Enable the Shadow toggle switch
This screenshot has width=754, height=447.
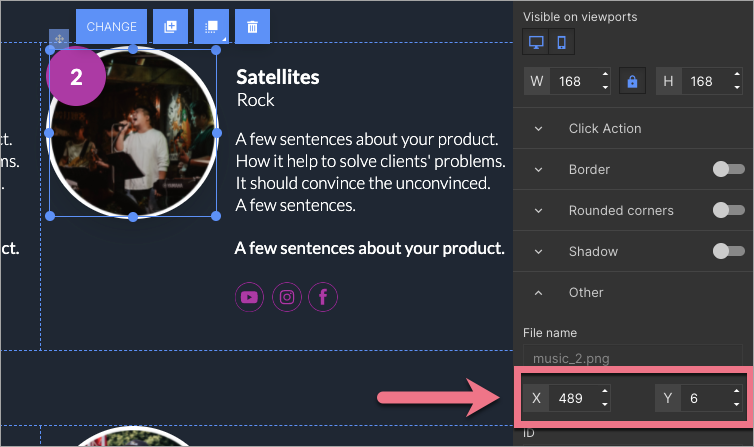[728, 251]
